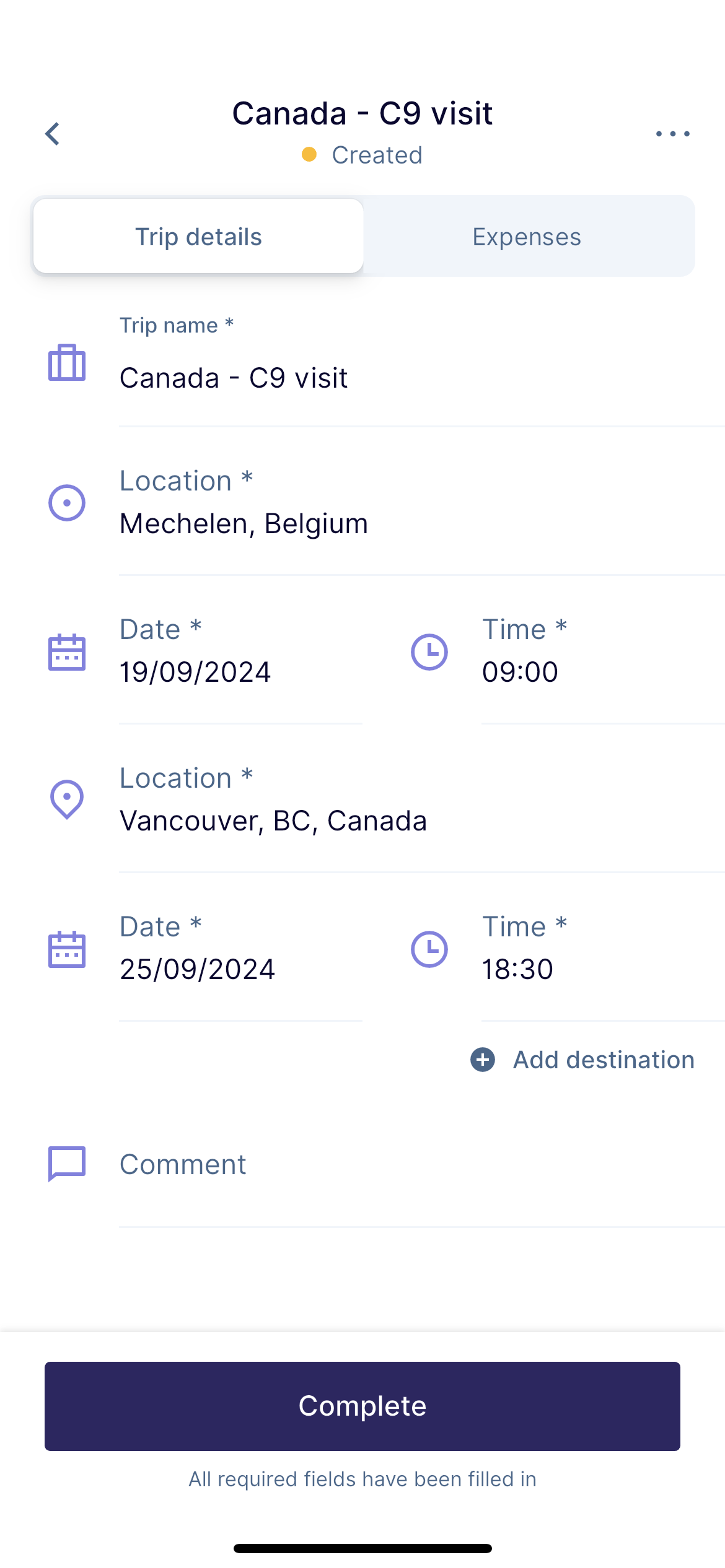Open the Vancouver, BC, Canada location field

[422, 799]
